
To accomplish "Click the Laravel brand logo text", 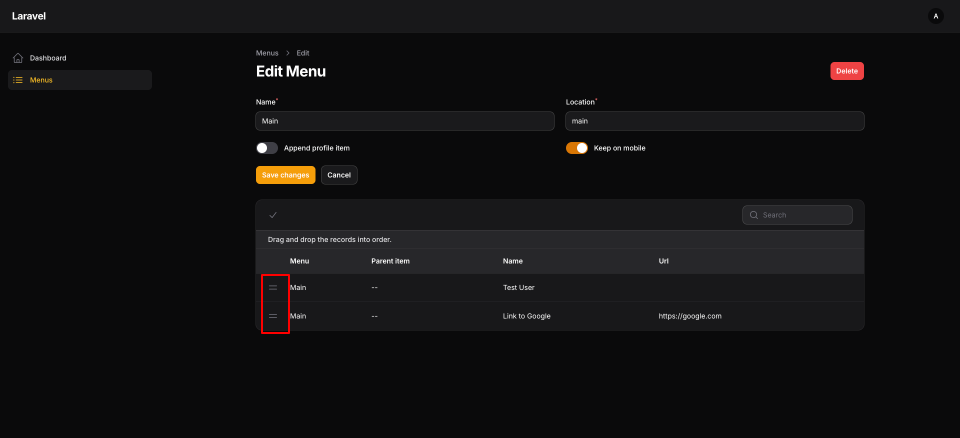I will tap(29, 16).
